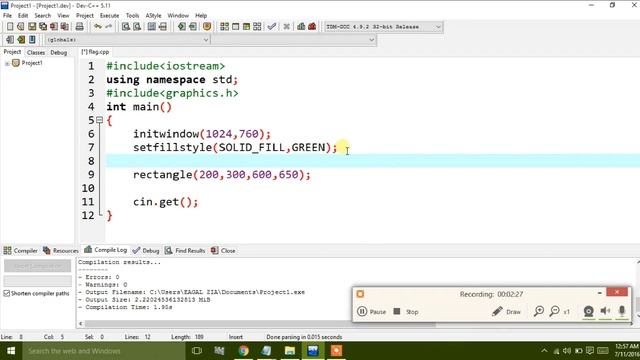Redo the edit via toolbar arrow
The width and height of the screenshot is (640, 360).
coord(109,27)
